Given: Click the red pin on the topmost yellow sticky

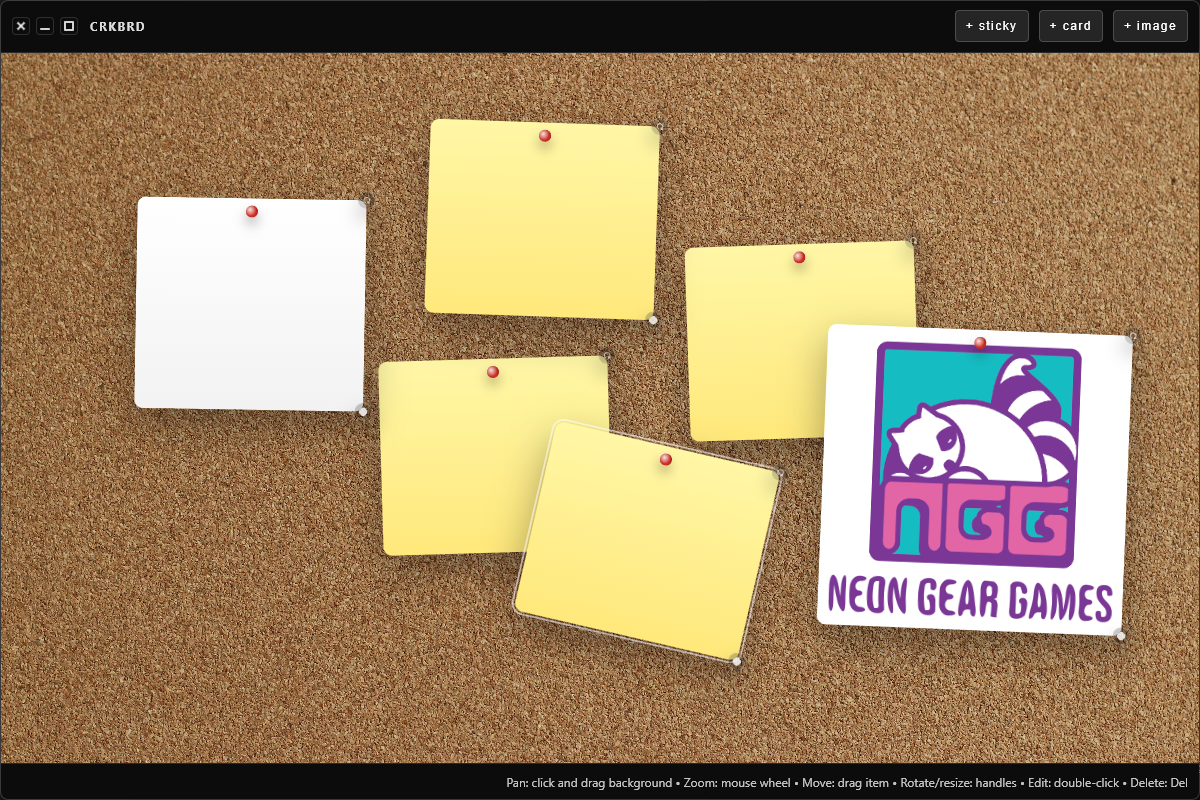Looking at the screenshot, I should coord(545,135).
